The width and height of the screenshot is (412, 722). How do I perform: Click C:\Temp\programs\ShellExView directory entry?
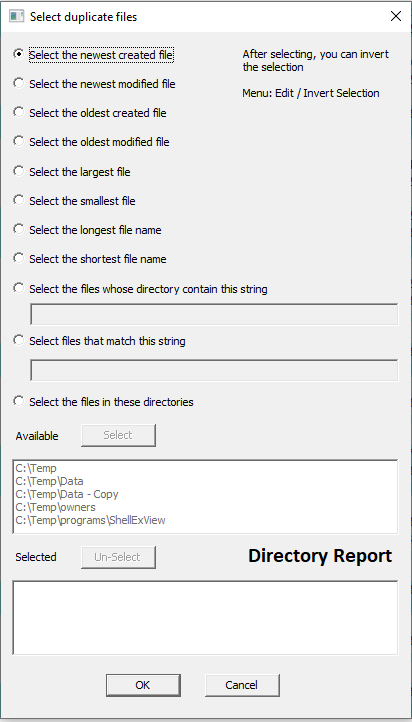tap(90, 520)
